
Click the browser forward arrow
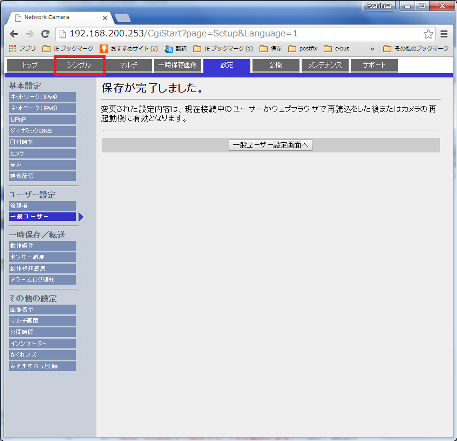coord(30,34)
